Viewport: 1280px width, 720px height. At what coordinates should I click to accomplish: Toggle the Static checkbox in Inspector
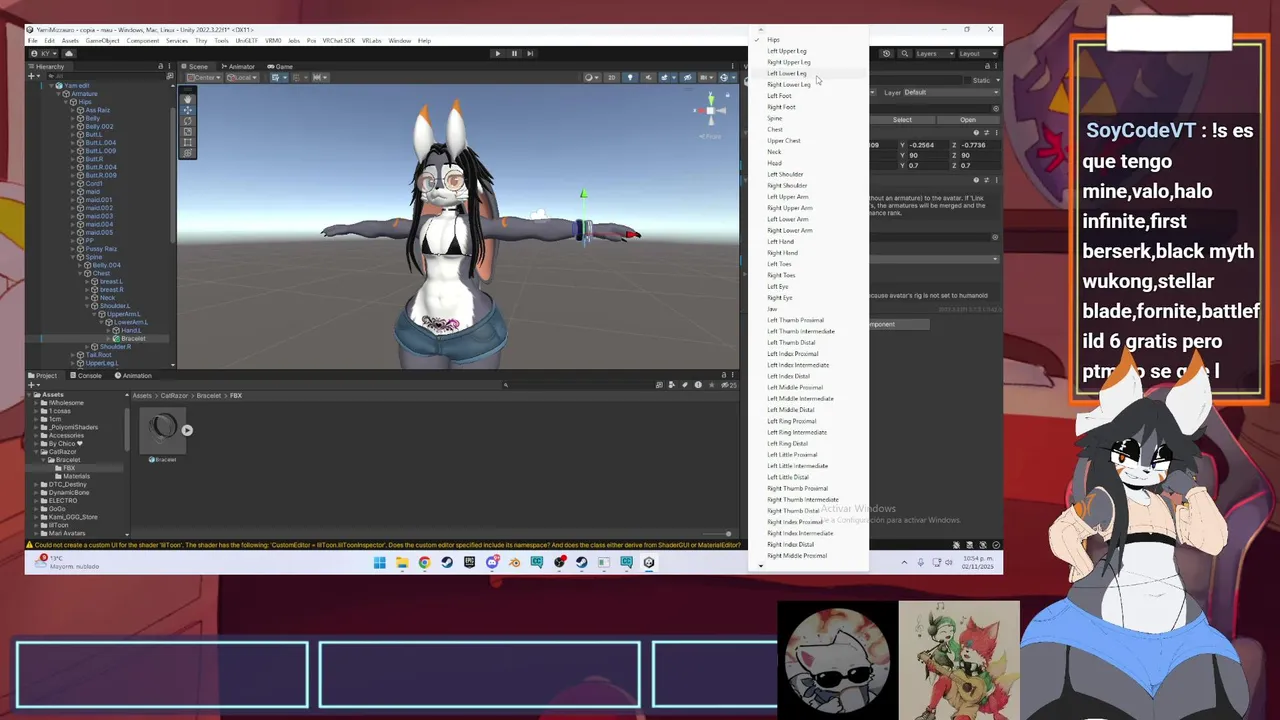[x=967, y=80]
